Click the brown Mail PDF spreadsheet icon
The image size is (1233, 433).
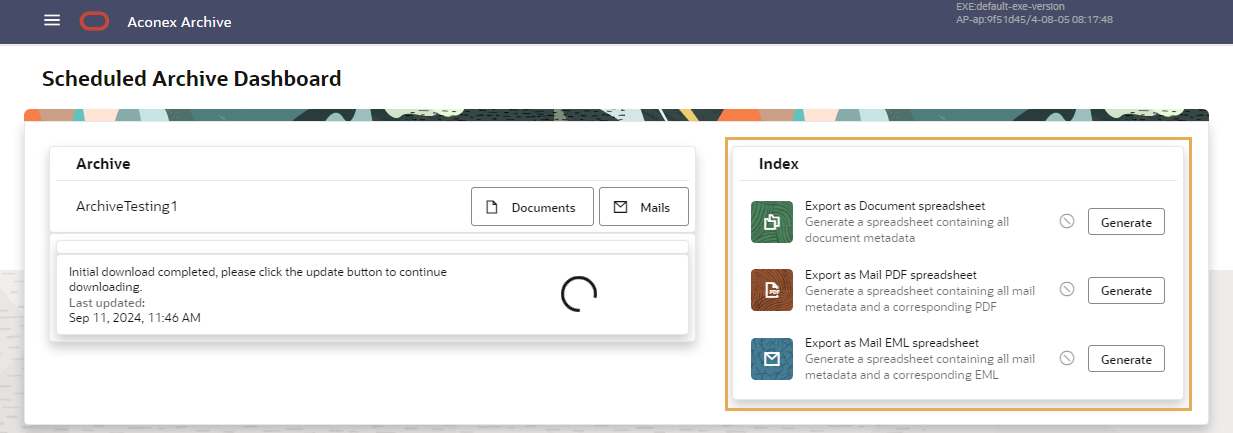pyautogui.click(x=772, y=290)
